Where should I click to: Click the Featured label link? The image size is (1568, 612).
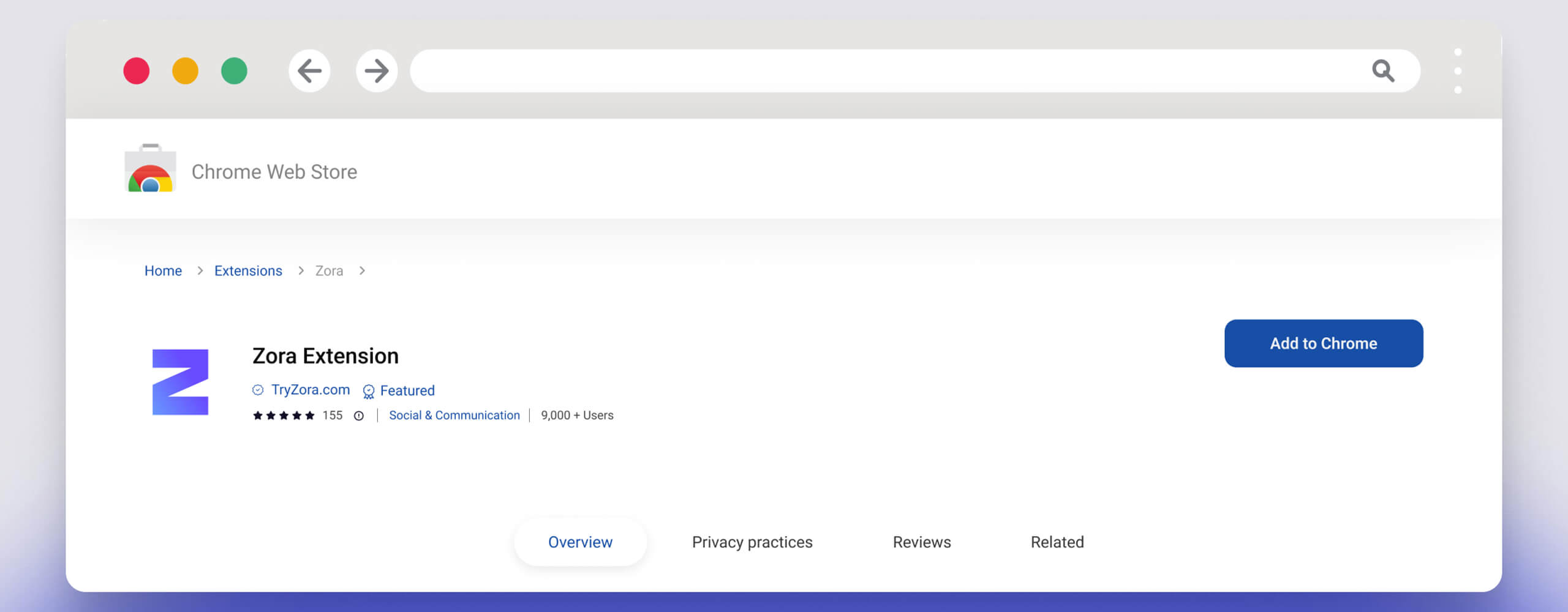407,390
